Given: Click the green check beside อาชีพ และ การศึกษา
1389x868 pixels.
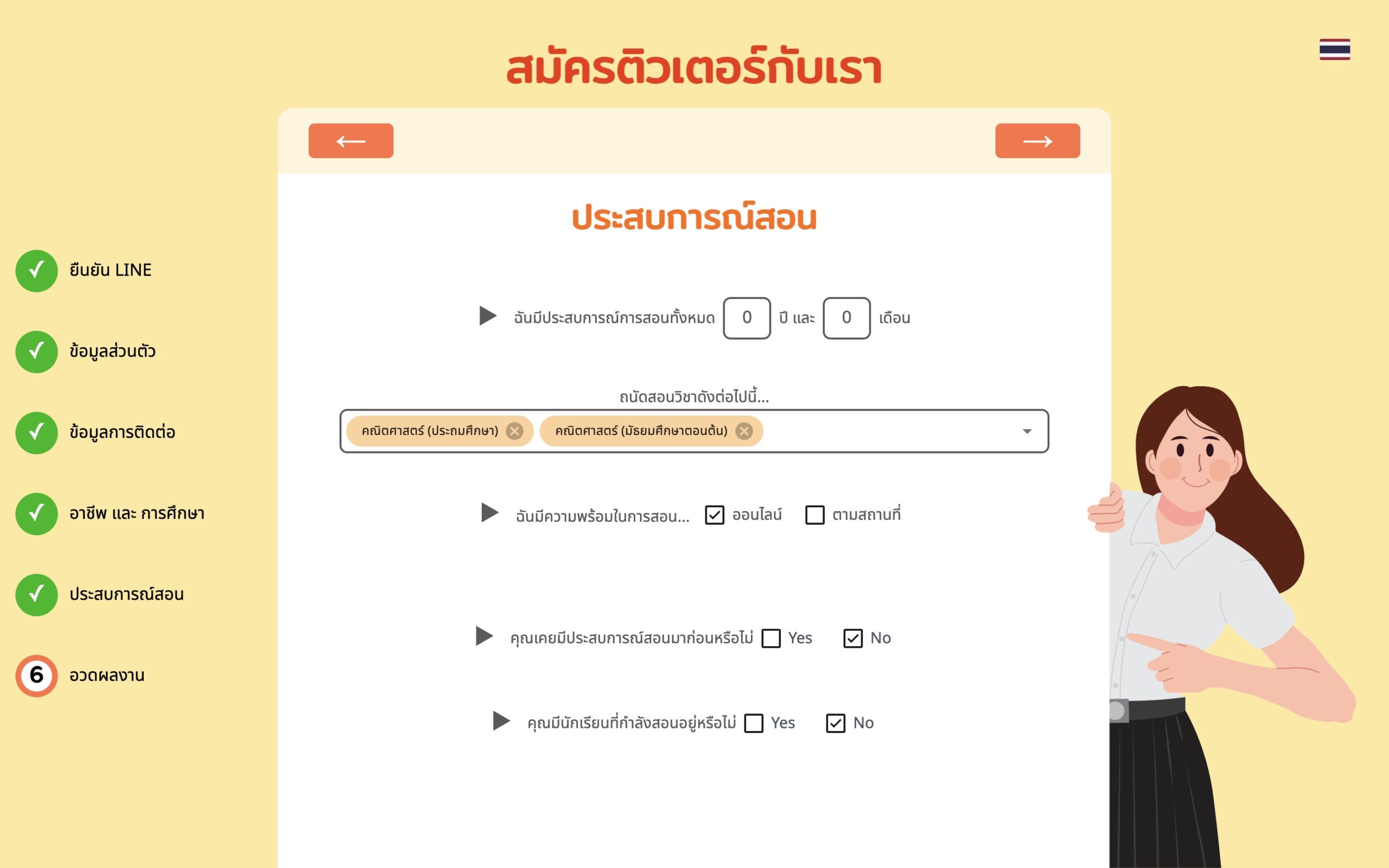Looking at the screenshot, I should pos(36,514).
